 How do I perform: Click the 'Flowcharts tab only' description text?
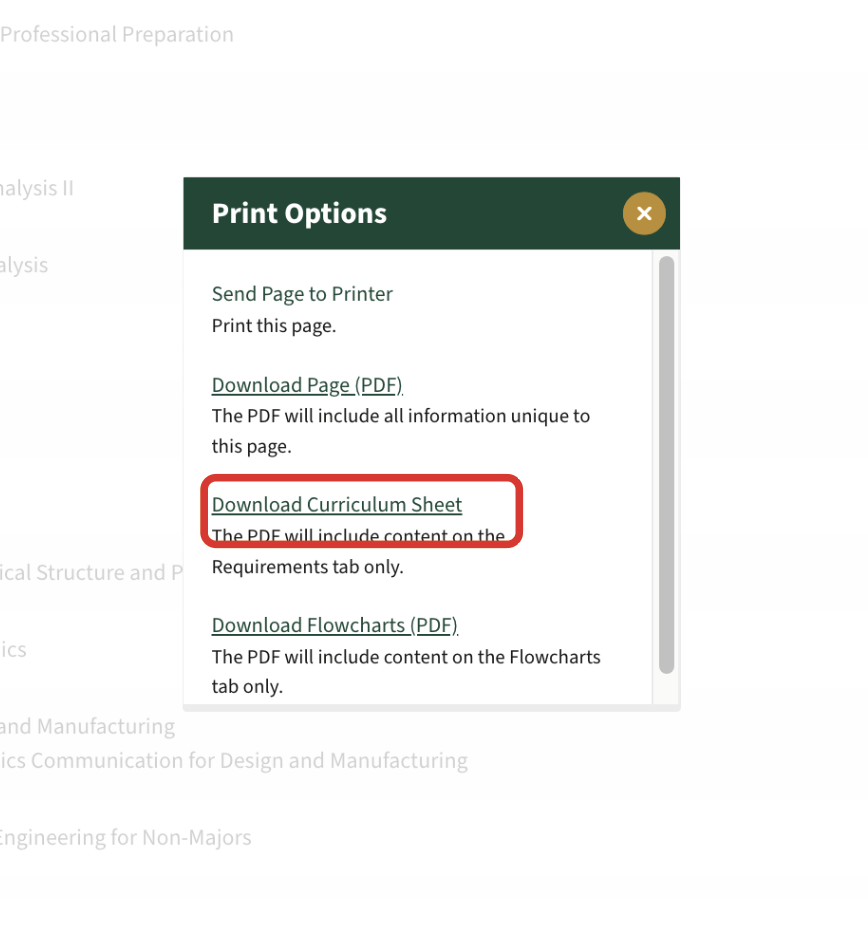coord(405,672)
